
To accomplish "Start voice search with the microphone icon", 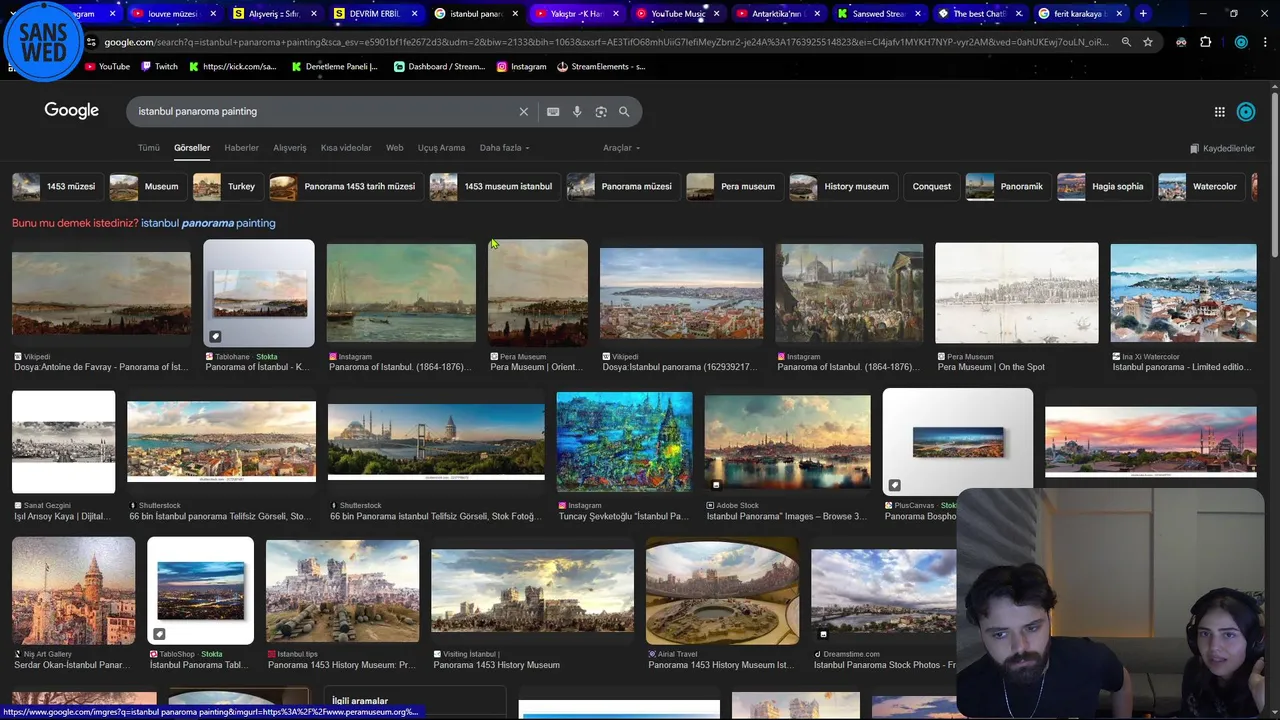I will tap(577, 112).
